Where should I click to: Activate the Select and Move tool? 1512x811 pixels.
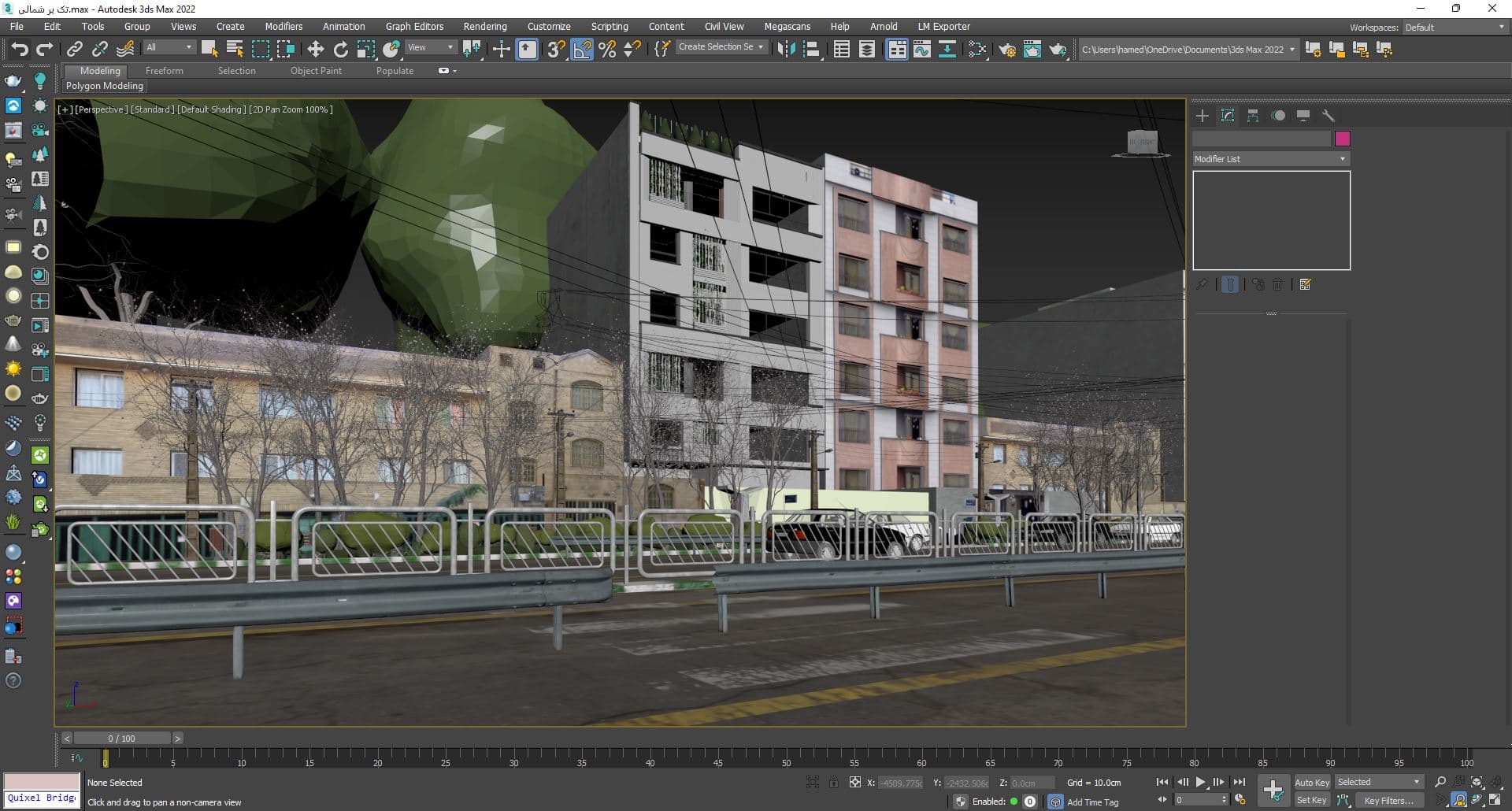click(315, 50)
